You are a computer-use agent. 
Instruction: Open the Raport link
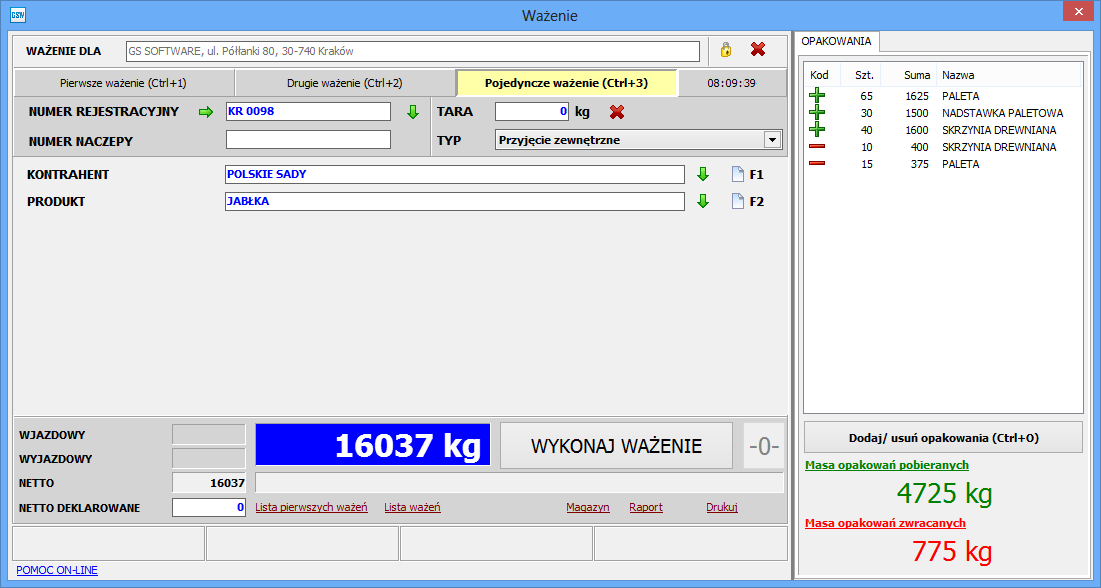point(646,508)
